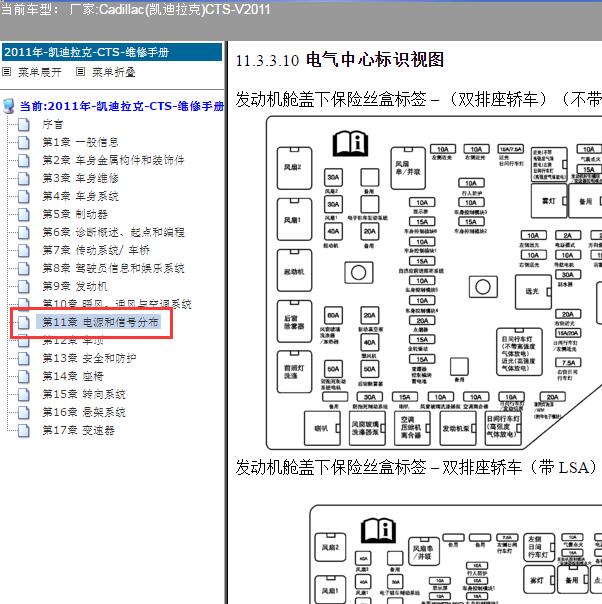Click the 雾灯 relay in first diagram
Screen dimensions: 602x604
[549, 201]
